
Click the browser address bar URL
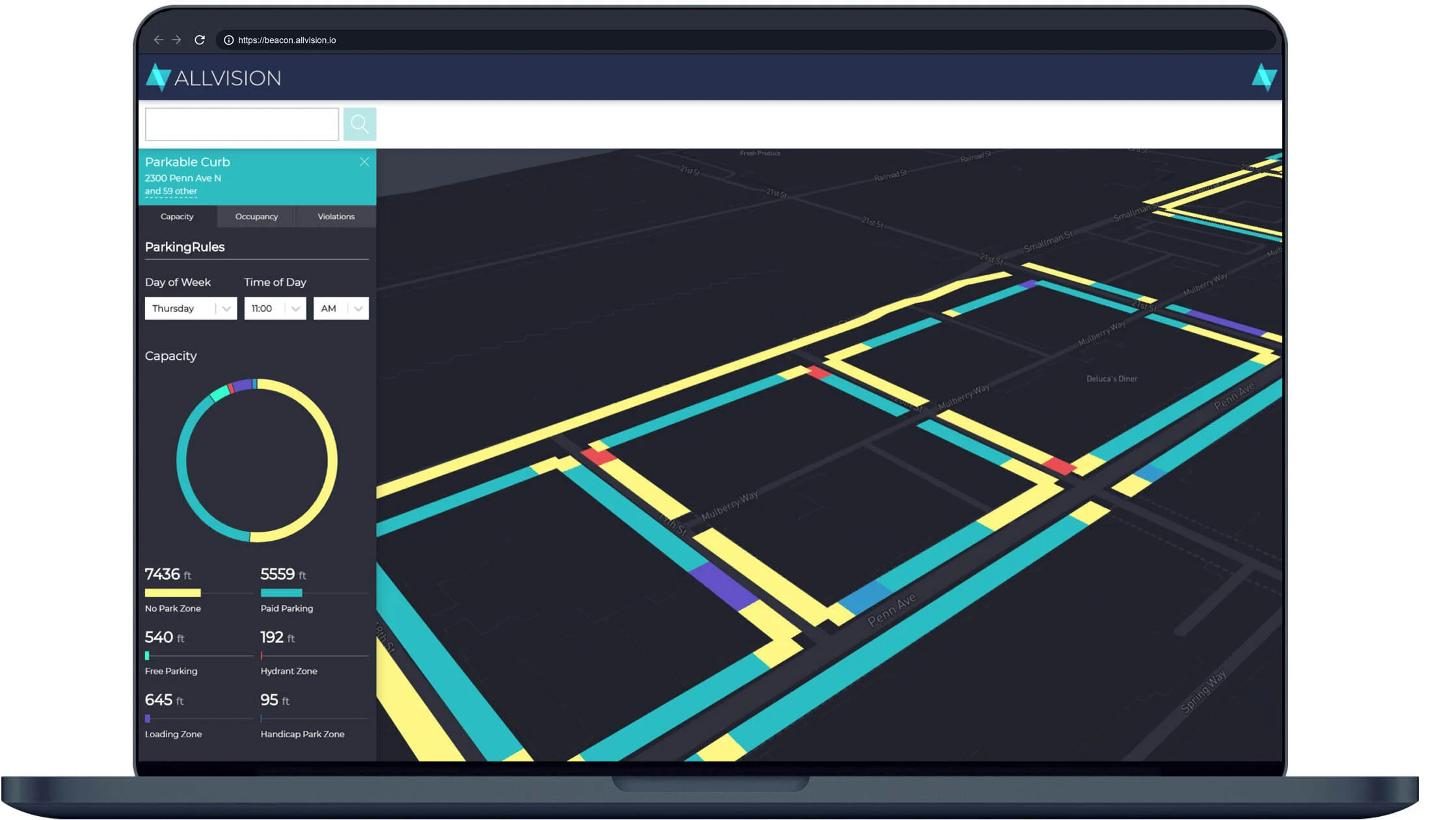287,40
